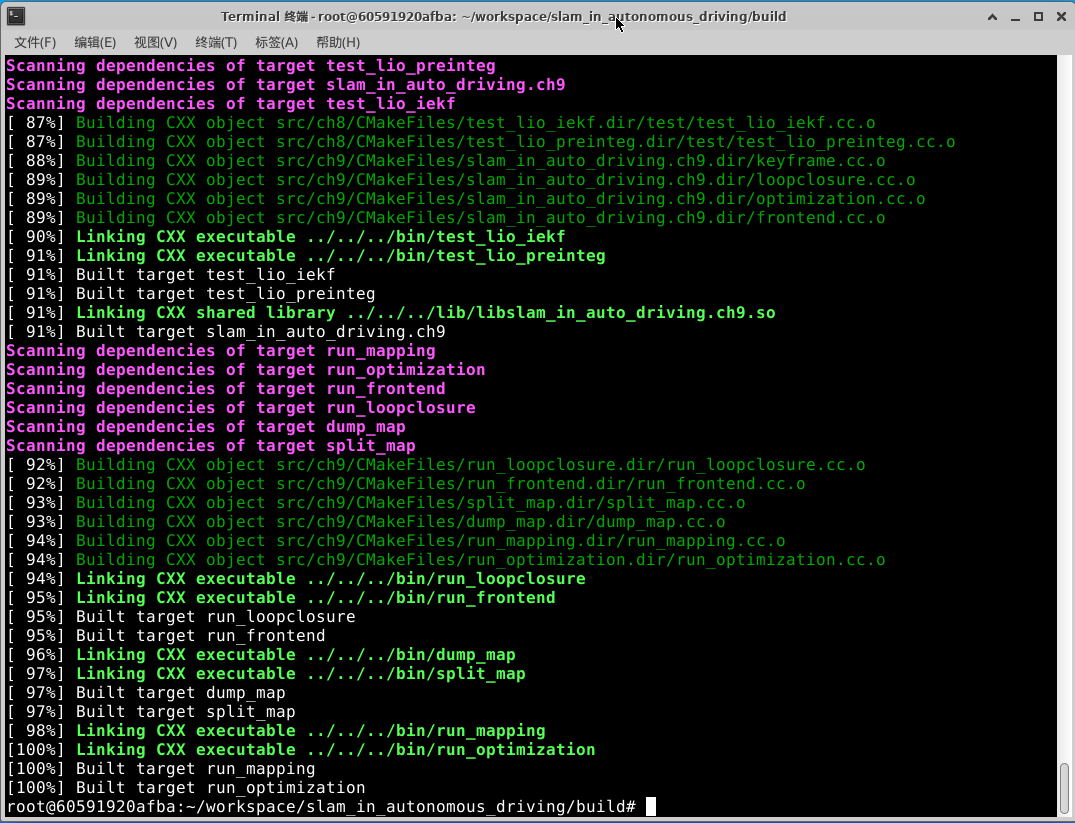Click the vertical scrollbar thumb
The height and width of the screenshot is (823, 1075).
pos(1064,788)
